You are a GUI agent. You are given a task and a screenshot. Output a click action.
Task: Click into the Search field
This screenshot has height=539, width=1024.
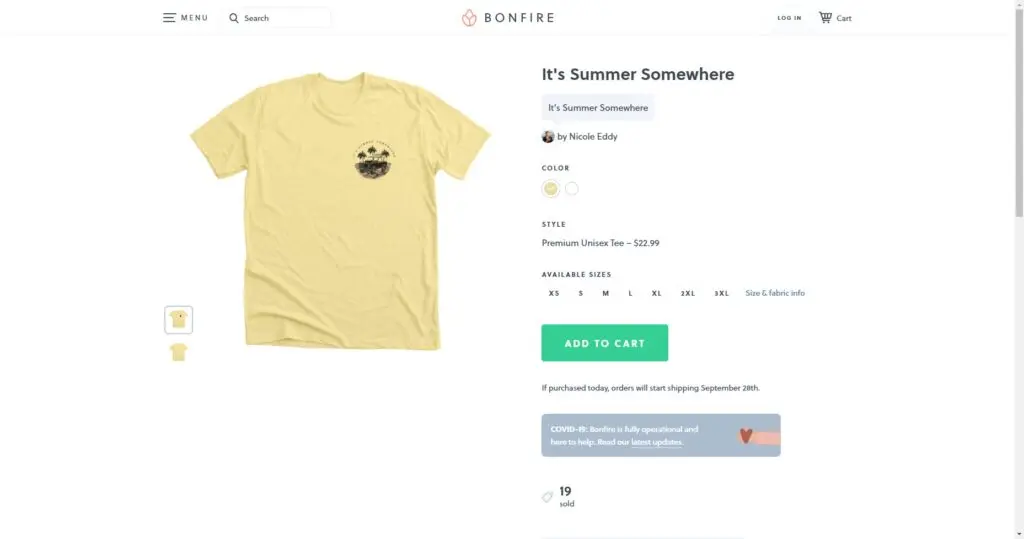click(285, 18)
